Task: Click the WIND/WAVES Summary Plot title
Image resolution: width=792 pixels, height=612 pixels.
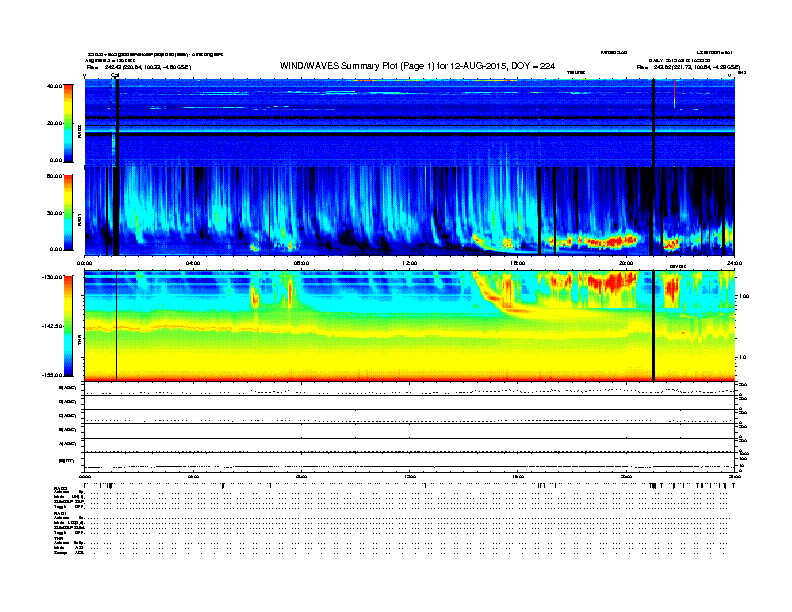Action: click(x=417, y=66)
